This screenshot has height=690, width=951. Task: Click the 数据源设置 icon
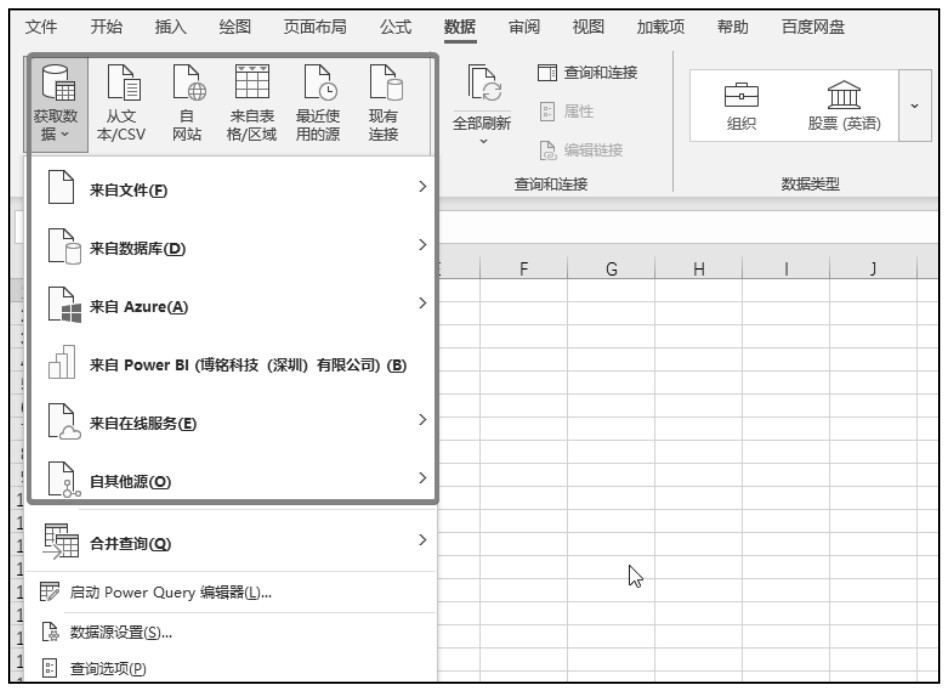pos(50,632)
